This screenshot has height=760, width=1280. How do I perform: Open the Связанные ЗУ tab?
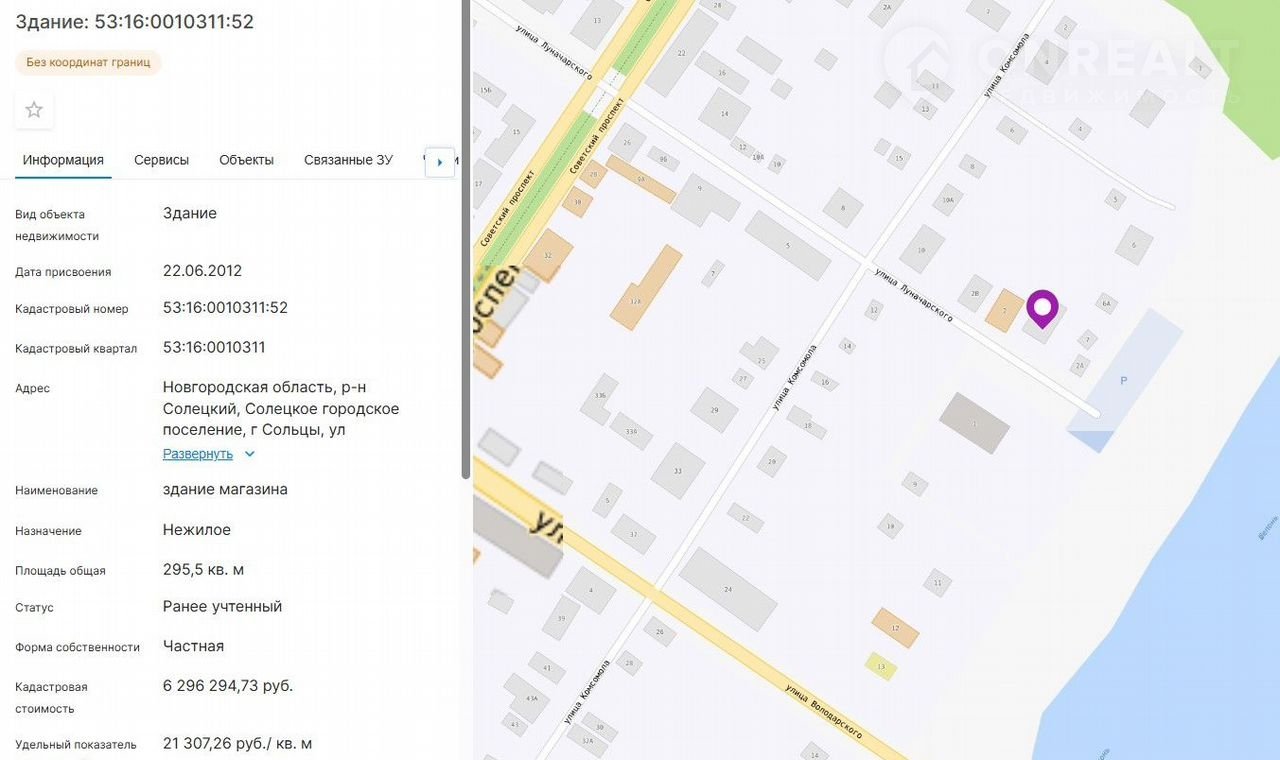348,160
